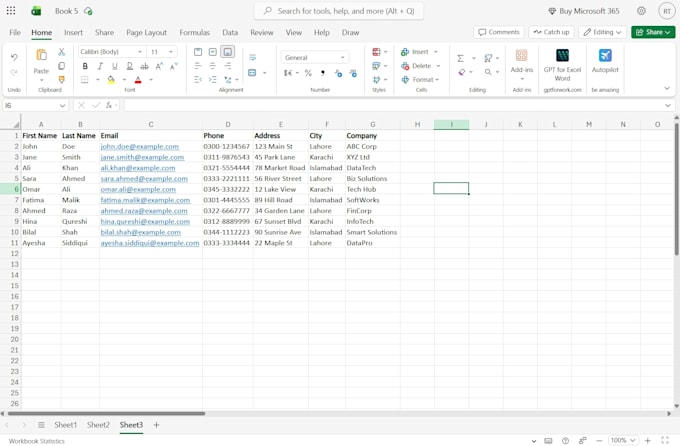The height and width of the screenshot is (446, 680).
Task: Apply the red font color button
Action: [138, 79]
